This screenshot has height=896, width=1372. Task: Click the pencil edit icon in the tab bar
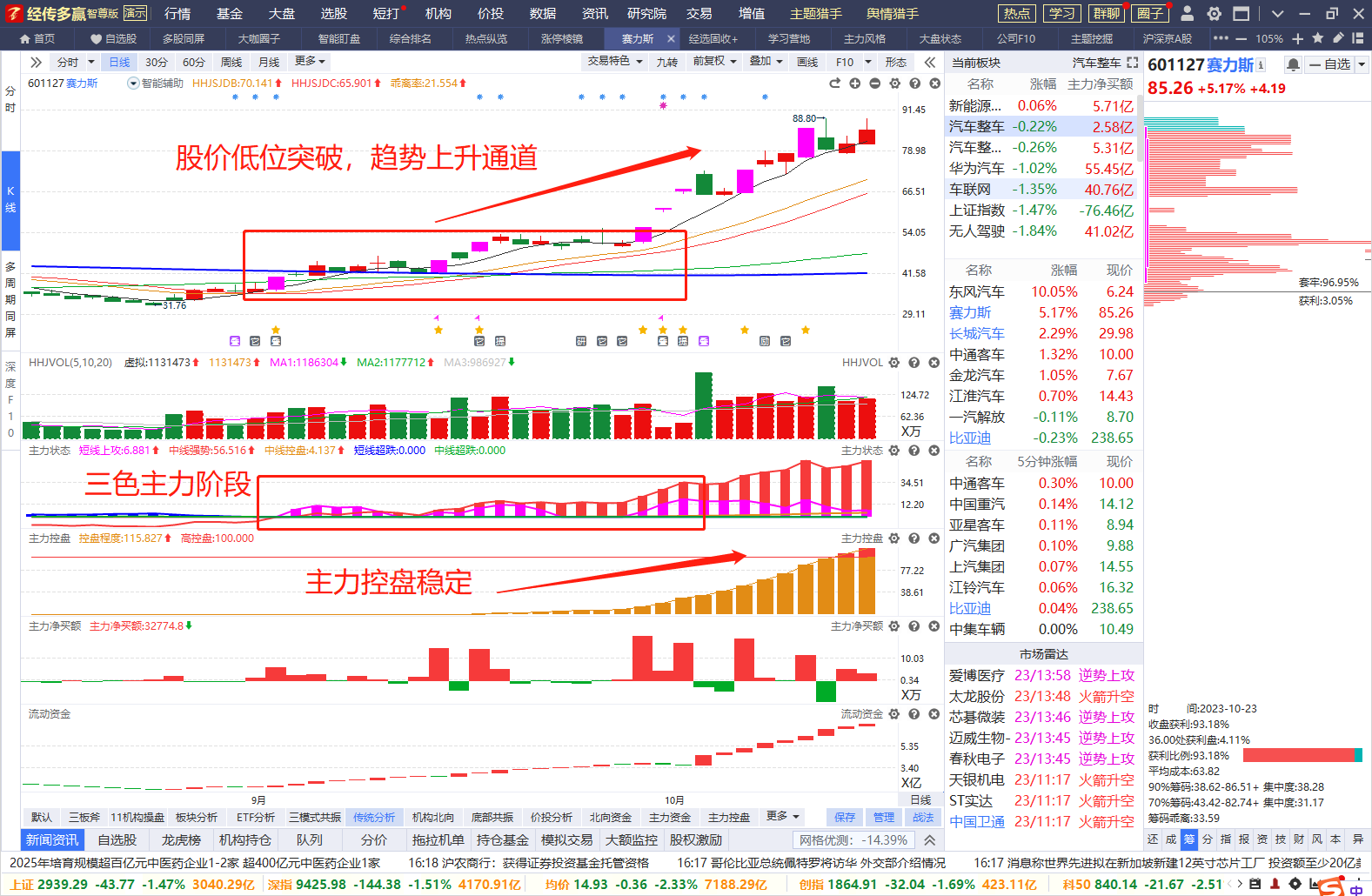(1338, 38)
